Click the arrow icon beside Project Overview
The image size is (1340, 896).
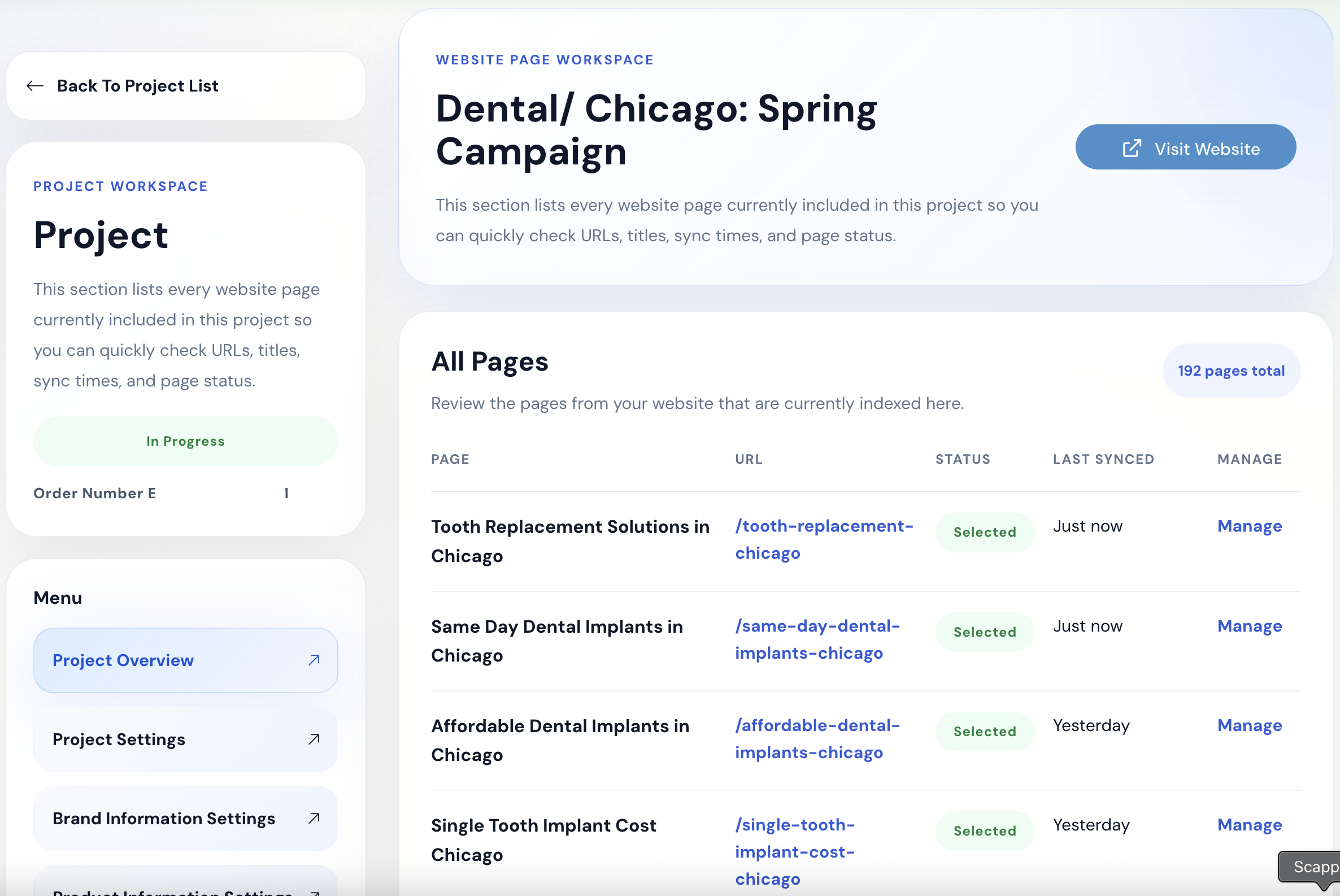click(314, 660)
